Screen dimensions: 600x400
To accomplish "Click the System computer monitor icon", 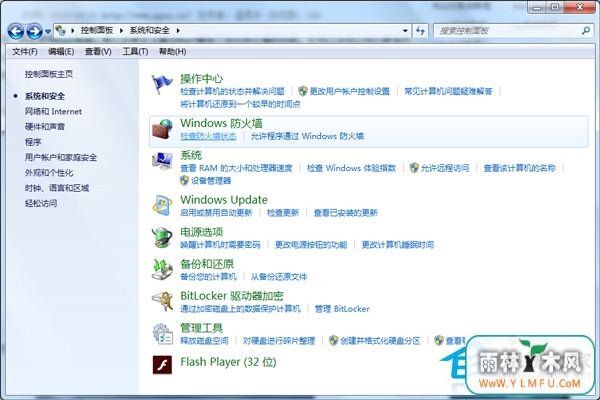I will (162, 161).
